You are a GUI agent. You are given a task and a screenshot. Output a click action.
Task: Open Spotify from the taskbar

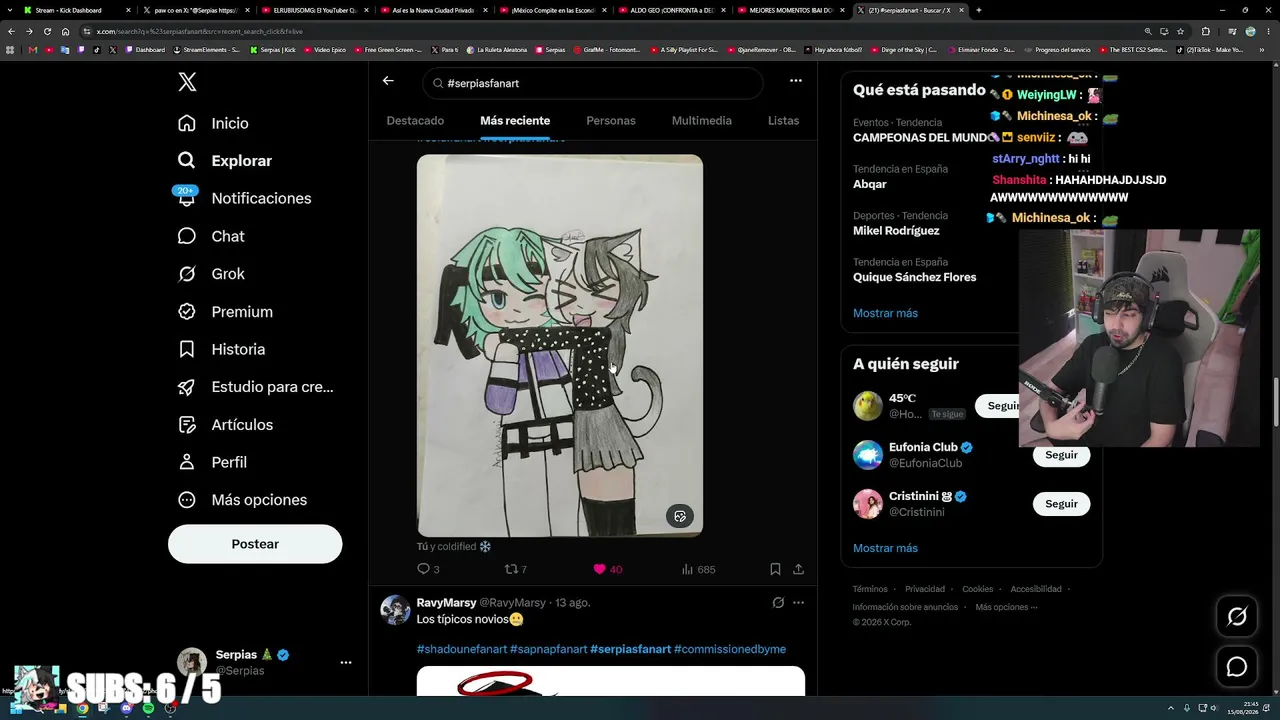tap(148, 708)
